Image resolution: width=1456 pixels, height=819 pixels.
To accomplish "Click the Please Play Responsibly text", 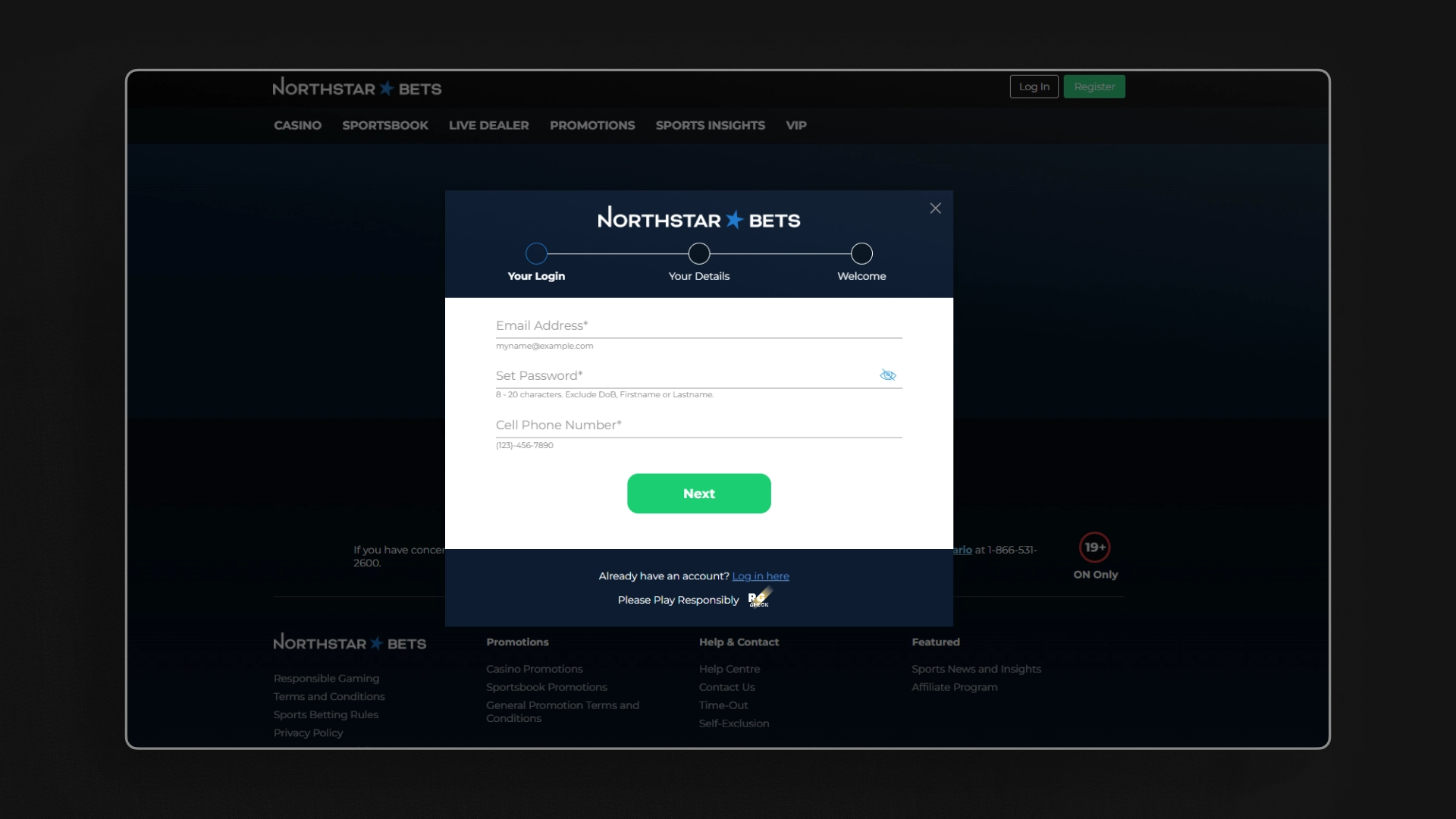I will tap(678, 601).
